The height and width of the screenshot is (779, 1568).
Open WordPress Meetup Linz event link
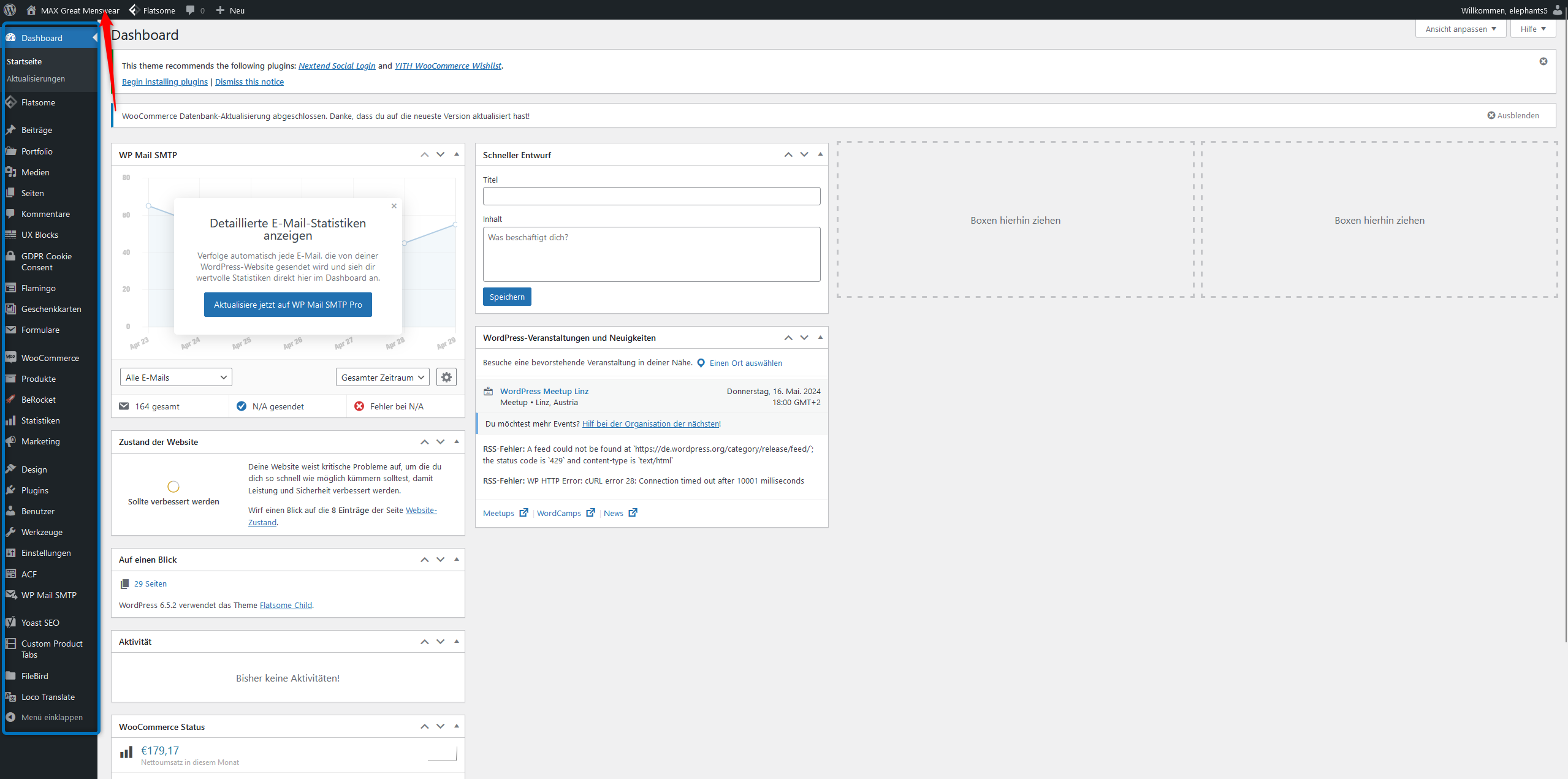544,391
